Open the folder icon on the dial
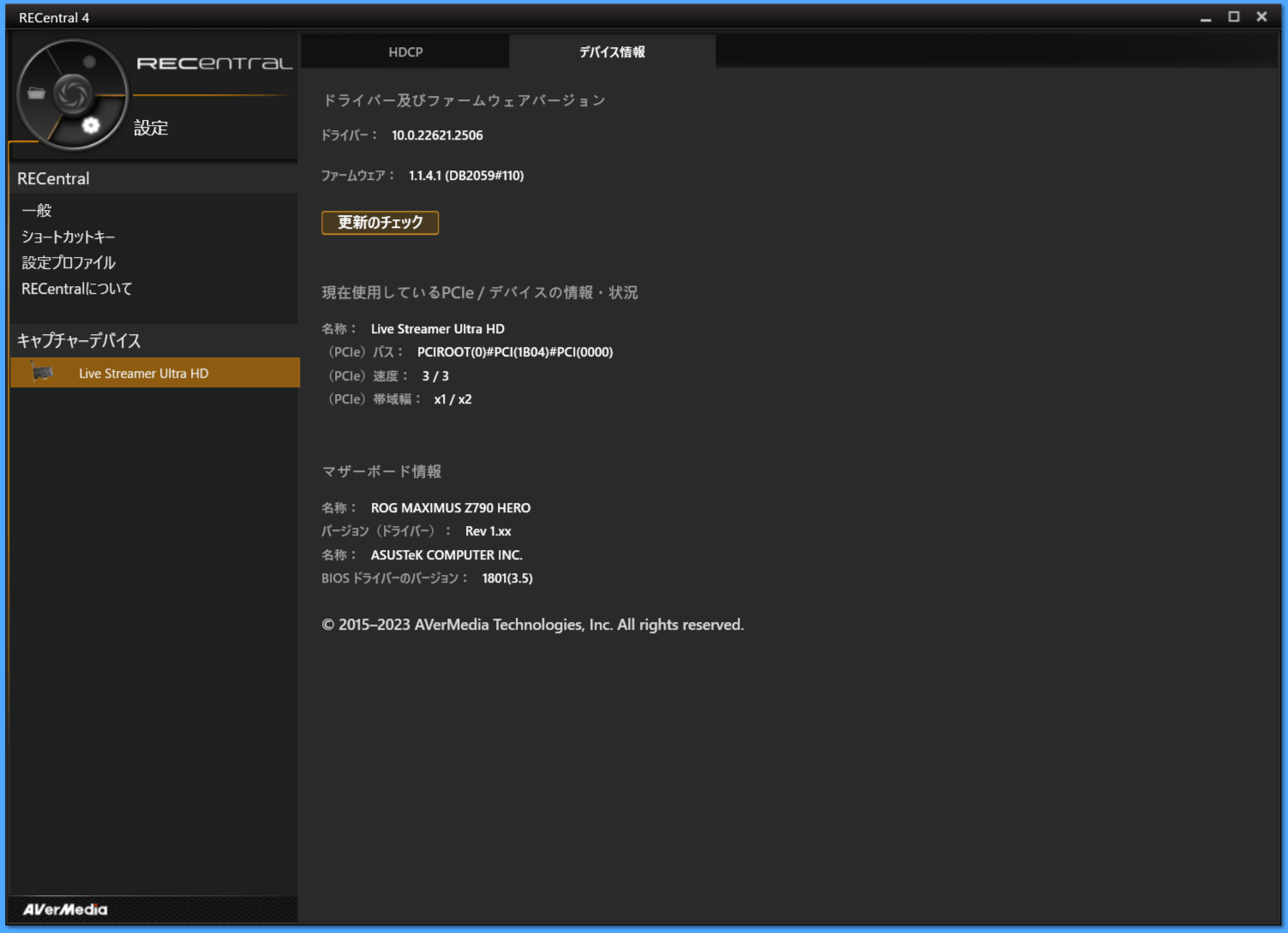This screenshot has width=1288, height=933. pos(36,93)
